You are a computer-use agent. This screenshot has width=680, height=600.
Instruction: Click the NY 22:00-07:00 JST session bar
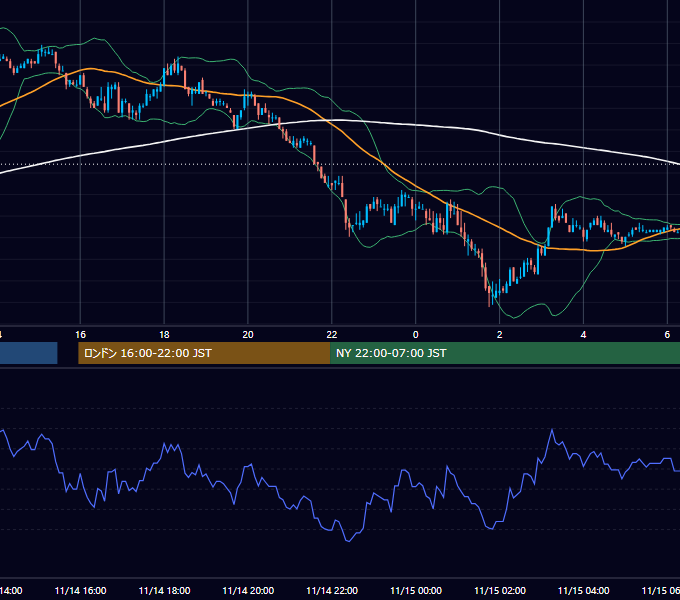(x=505, y=353)
